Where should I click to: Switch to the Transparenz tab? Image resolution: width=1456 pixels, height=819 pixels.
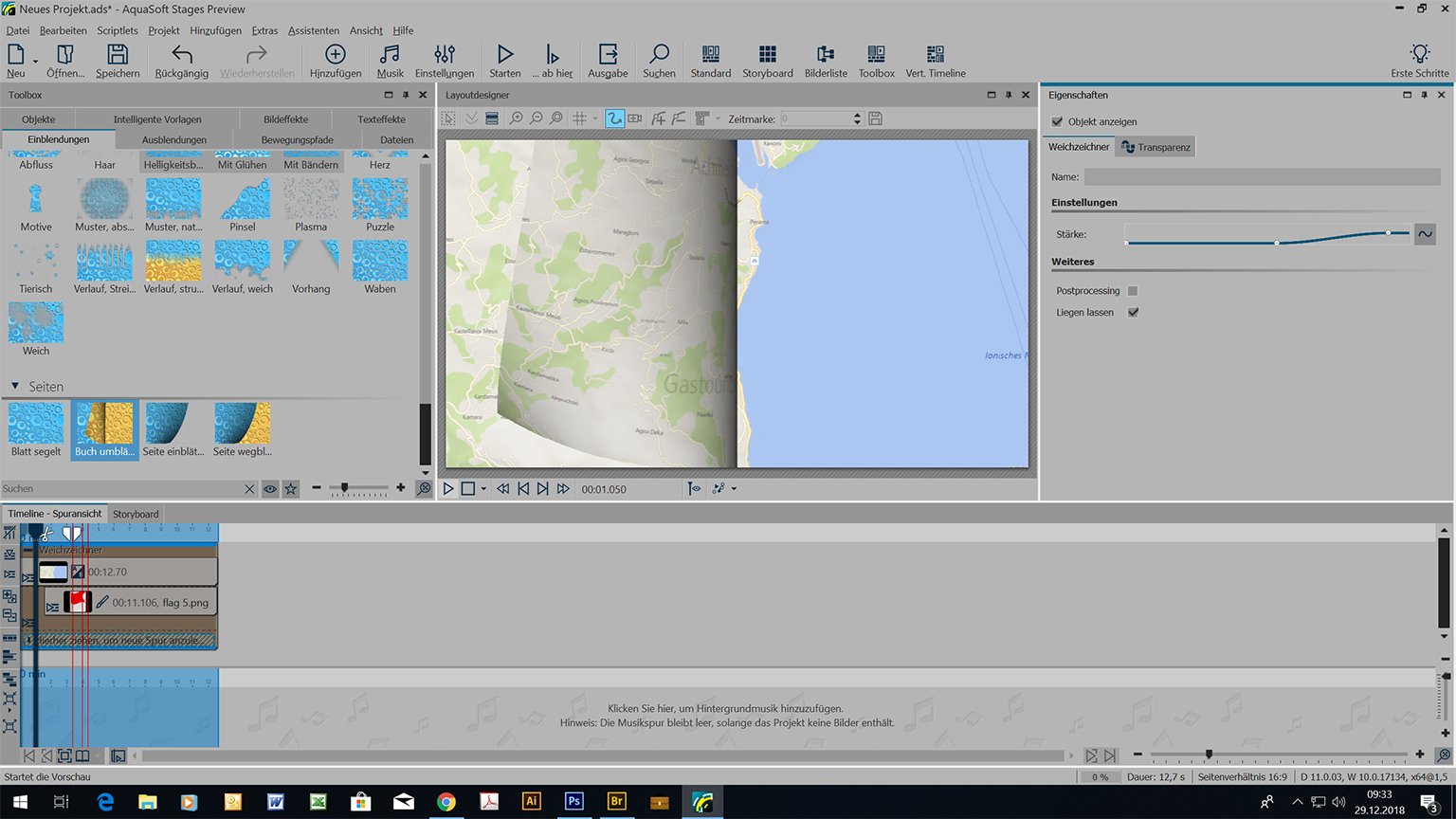click(1156, 147)
